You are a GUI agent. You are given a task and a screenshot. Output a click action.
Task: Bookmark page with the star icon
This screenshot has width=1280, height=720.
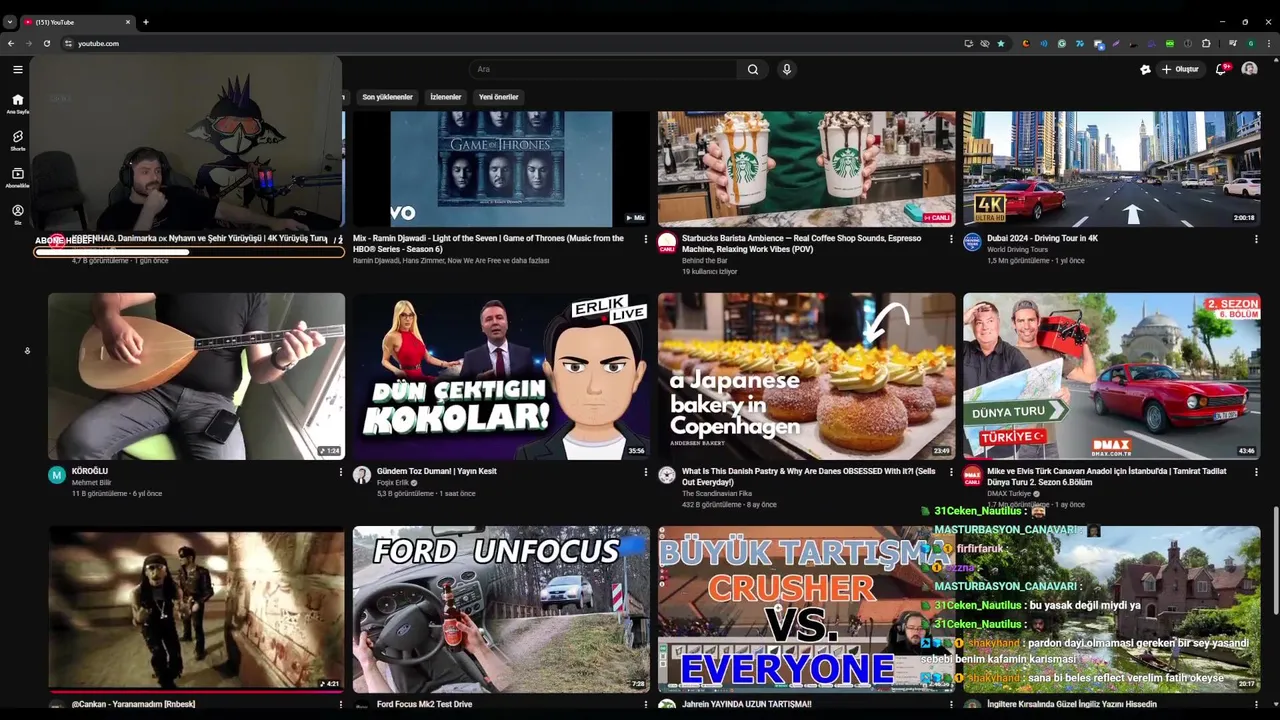pyautogui.click(x=1001, y=43)
